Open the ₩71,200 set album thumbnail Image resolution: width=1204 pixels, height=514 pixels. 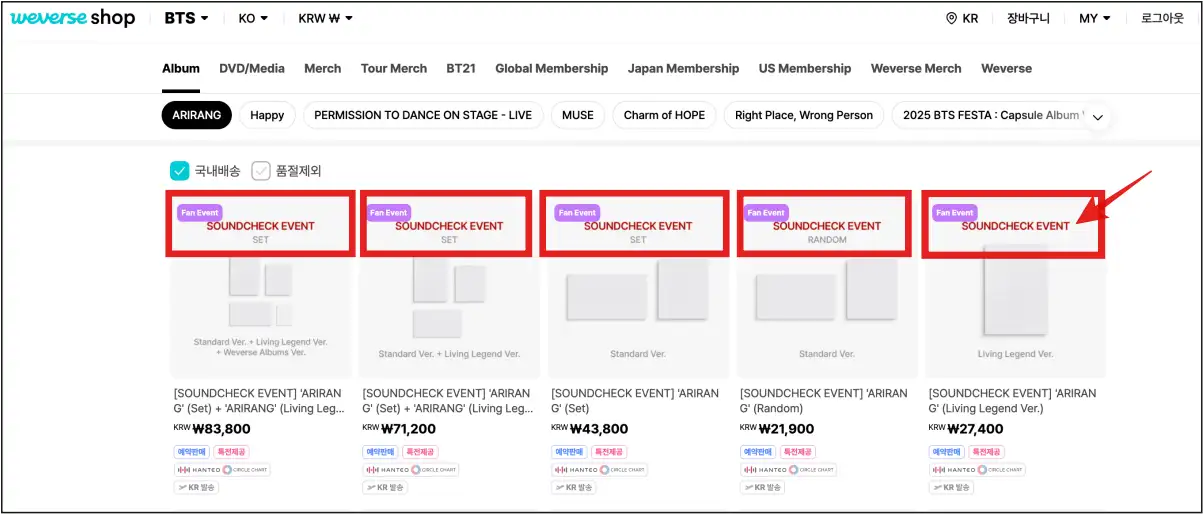449,285
